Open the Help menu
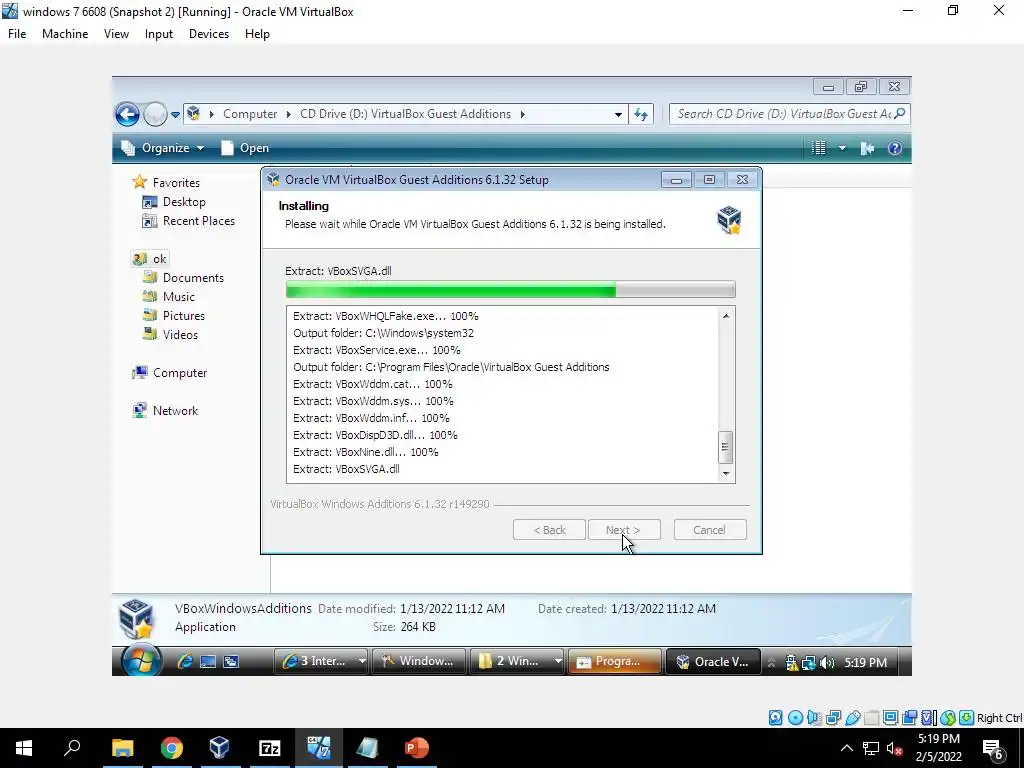Image resolution: width=1024 pixels, height=768 pixels. tap(257, 34)
